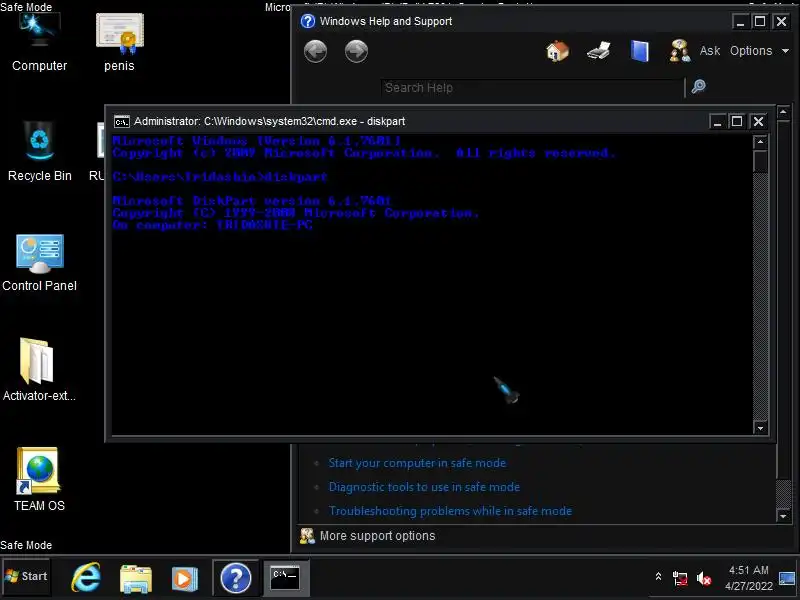Open 'Diagnostic tools to use in safe mode' link

point(424,487)
